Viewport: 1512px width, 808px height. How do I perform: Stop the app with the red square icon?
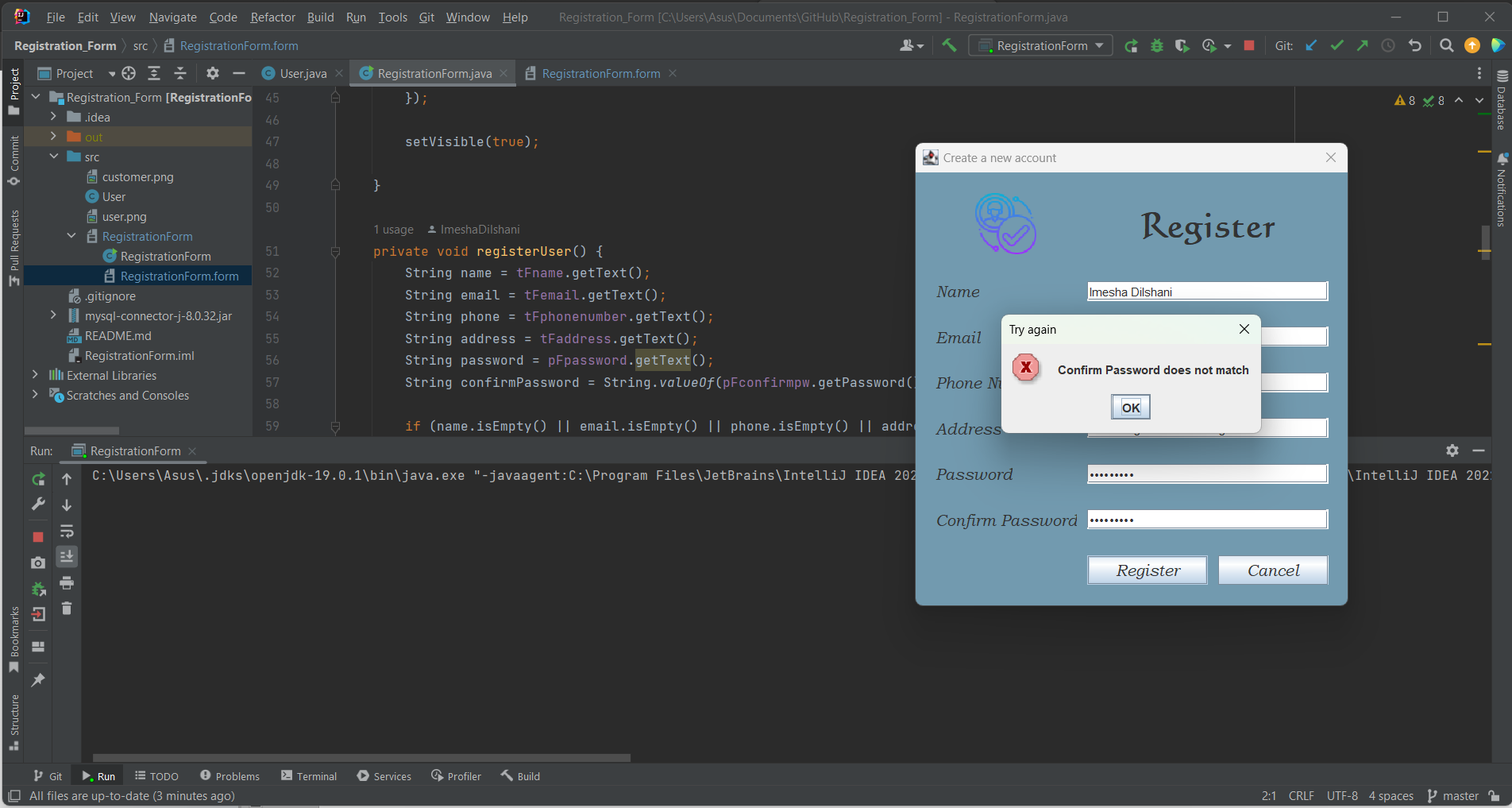pos(1248,45)
